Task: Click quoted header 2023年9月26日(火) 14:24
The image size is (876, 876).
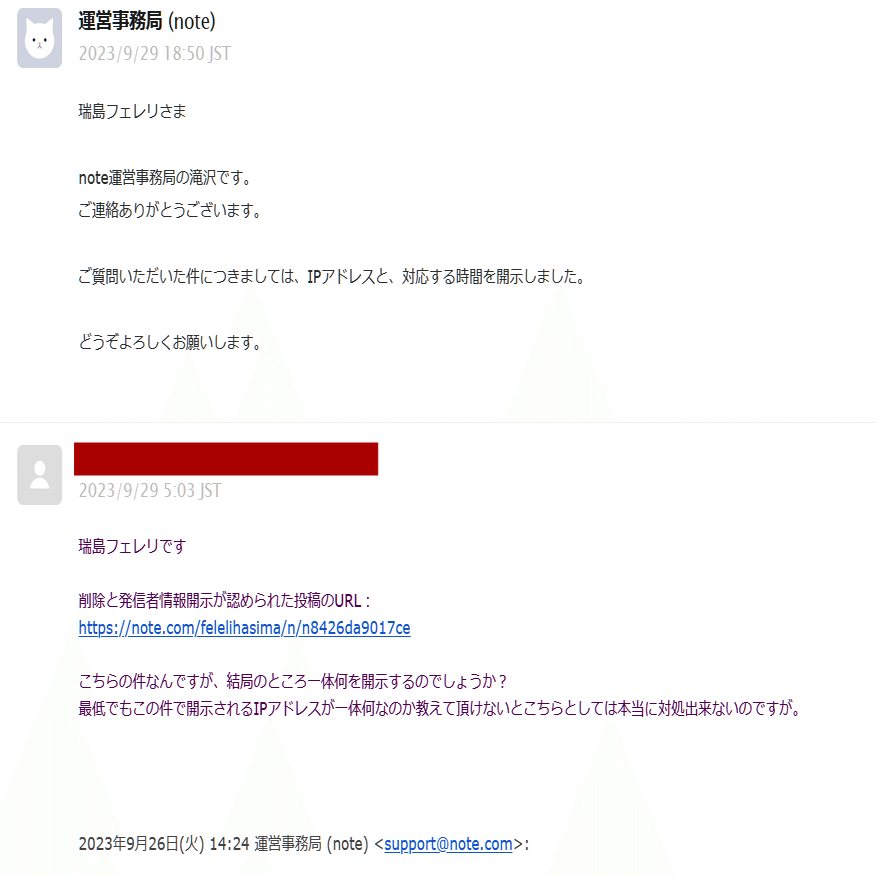Action: click(x=164, y=844)
